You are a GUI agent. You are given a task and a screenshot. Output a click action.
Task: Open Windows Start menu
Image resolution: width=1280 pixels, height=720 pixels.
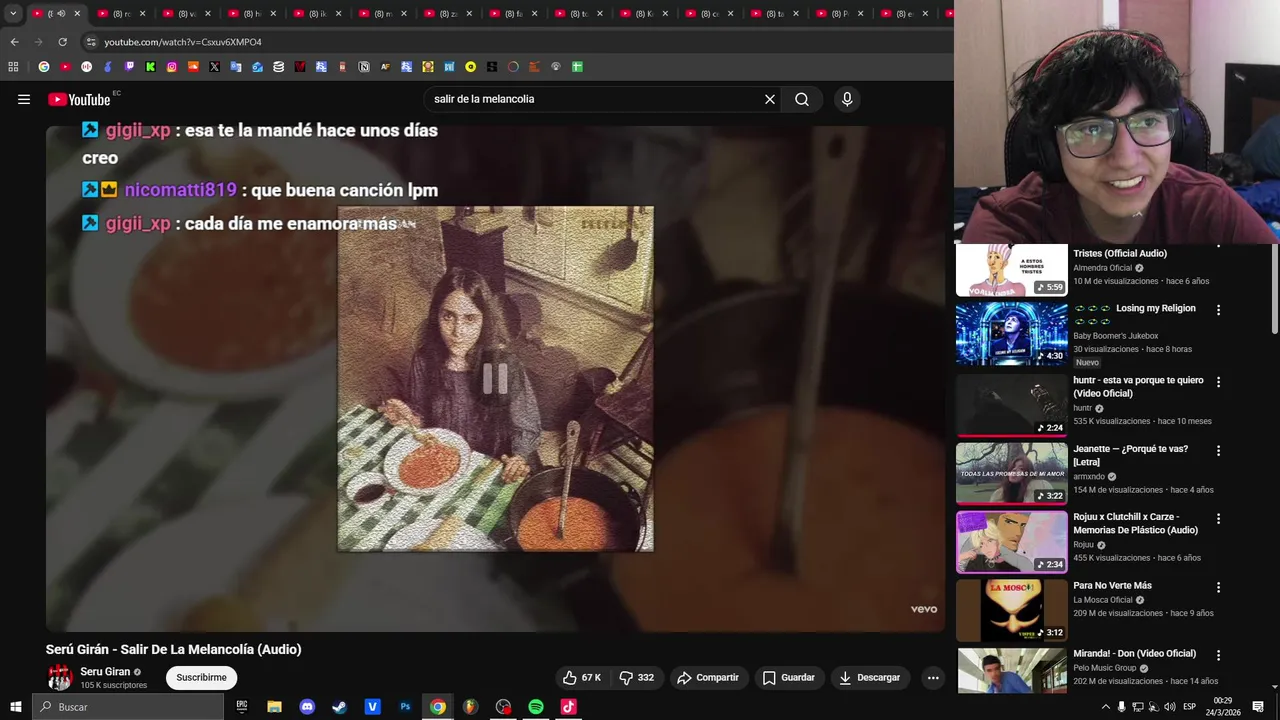coord(15,707)
